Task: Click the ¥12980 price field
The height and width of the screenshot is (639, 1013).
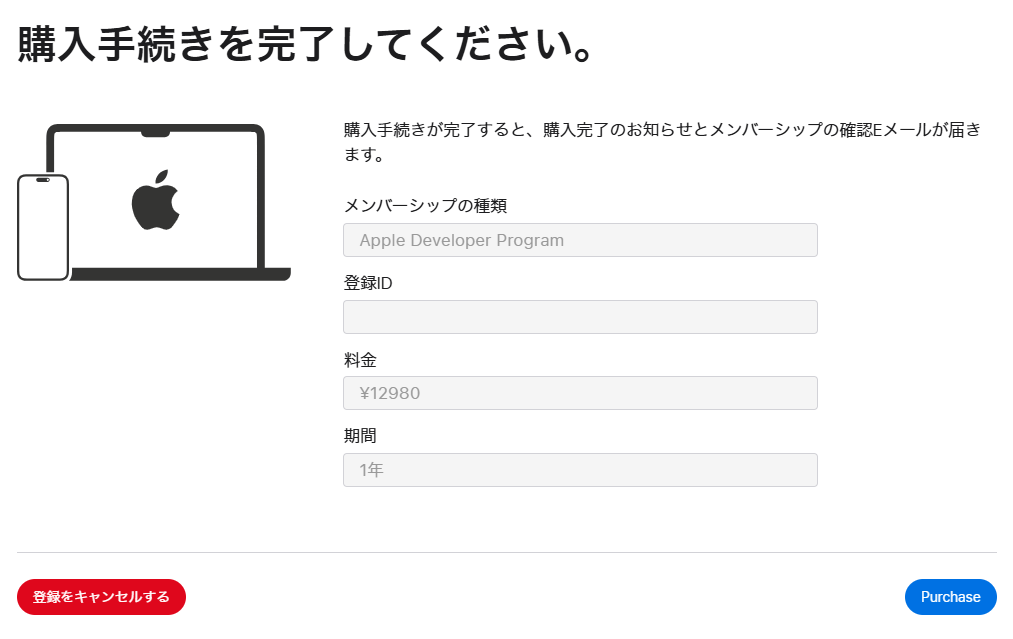Action: 580,393
